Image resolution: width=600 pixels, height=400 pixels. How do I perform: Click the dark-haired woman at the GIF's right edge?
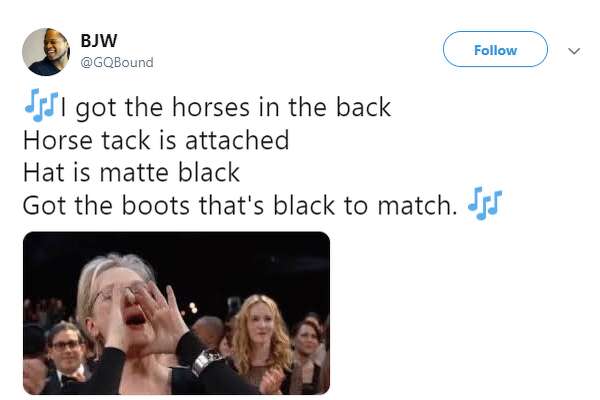pos(308,350)
